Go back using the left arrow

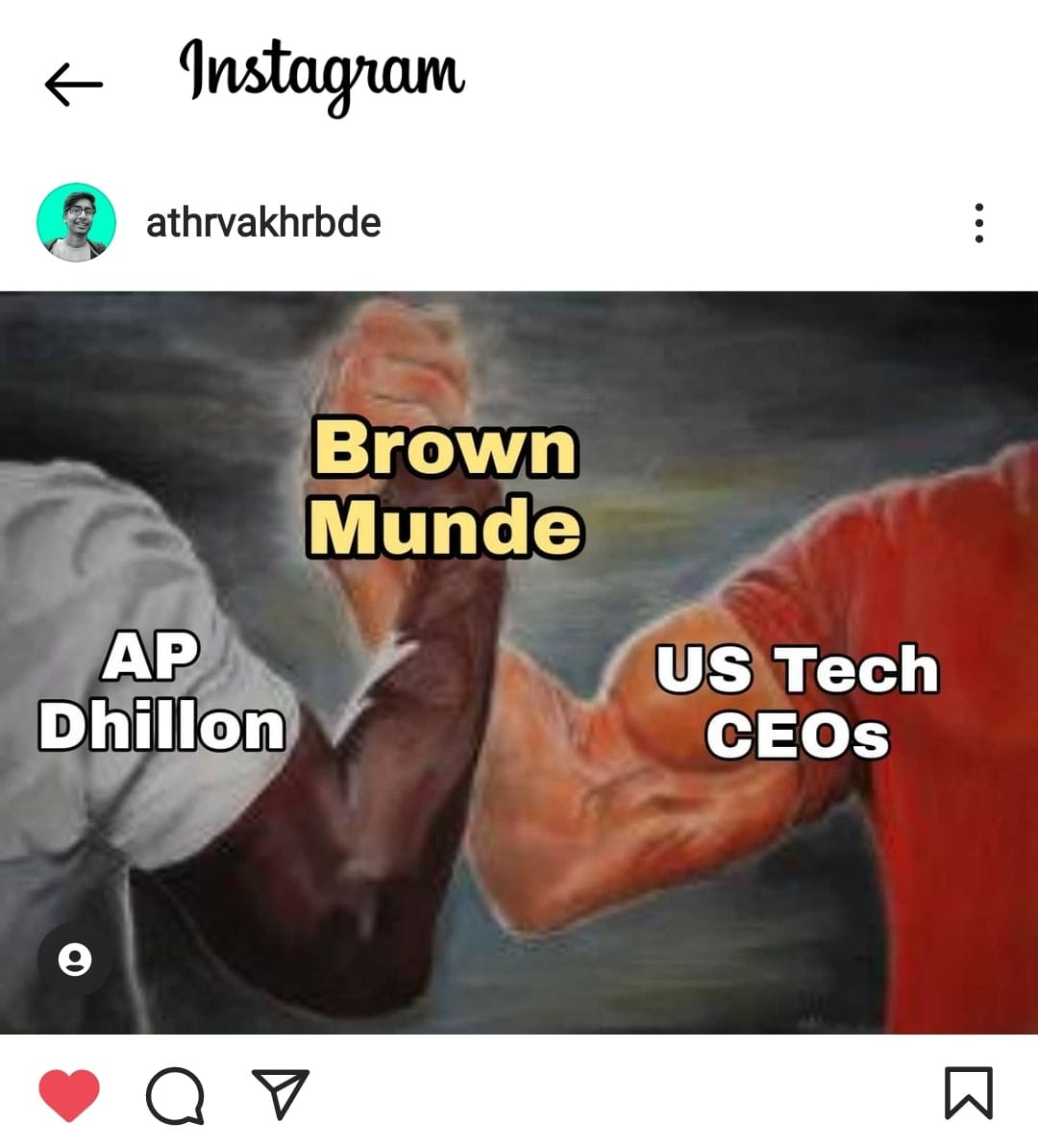[73, 85]
